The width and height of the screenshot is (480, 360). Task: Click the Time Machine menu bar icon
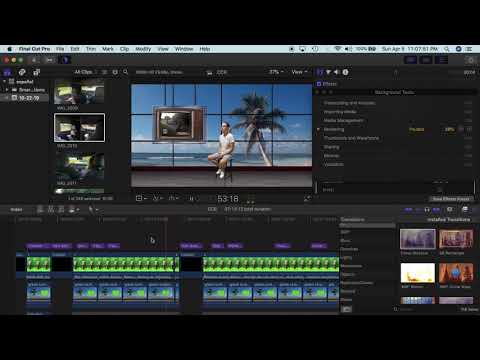(315, 49)
